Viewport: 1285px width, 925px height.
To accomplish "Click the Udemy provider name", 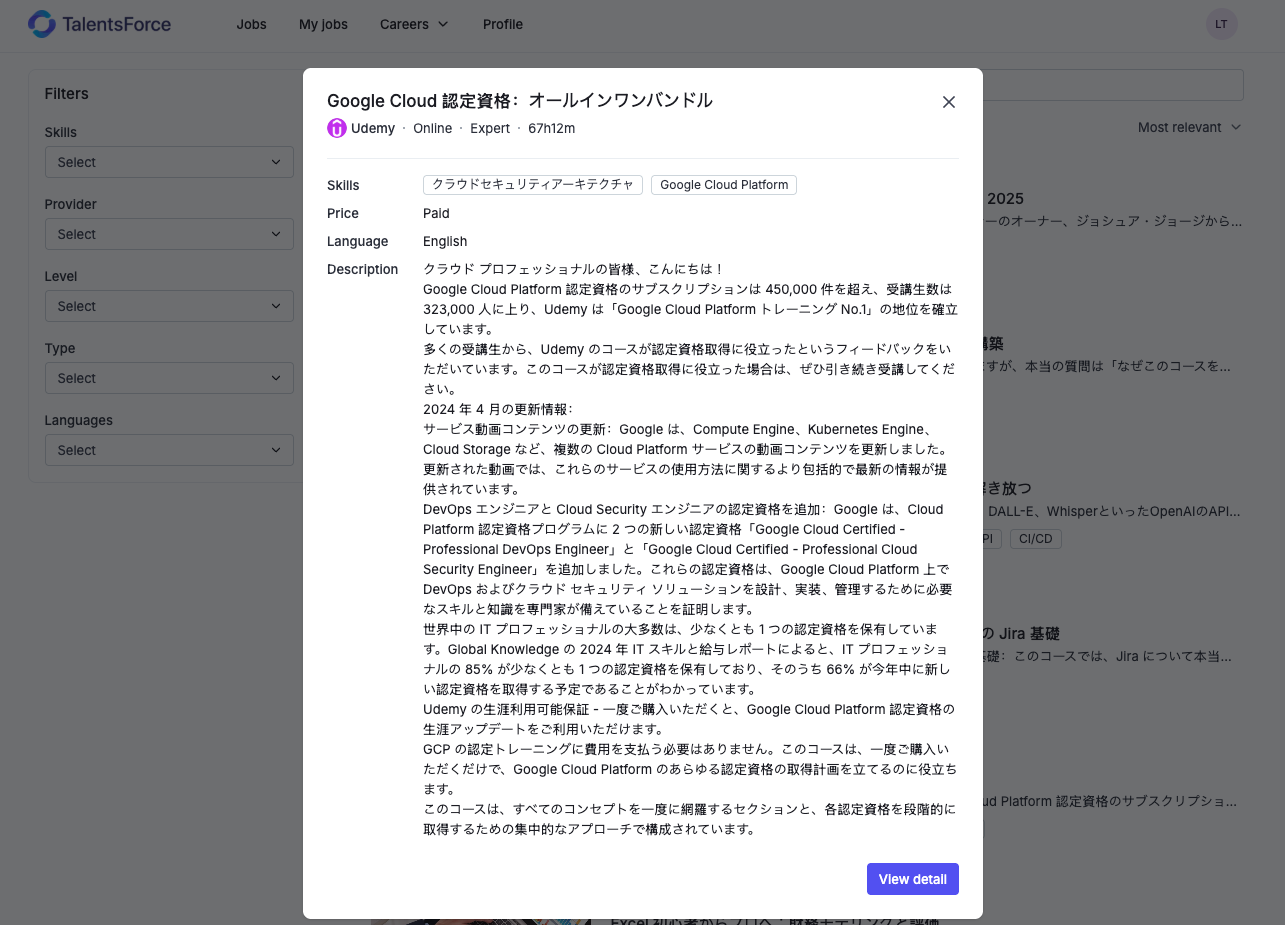I will tap(373, 128).
